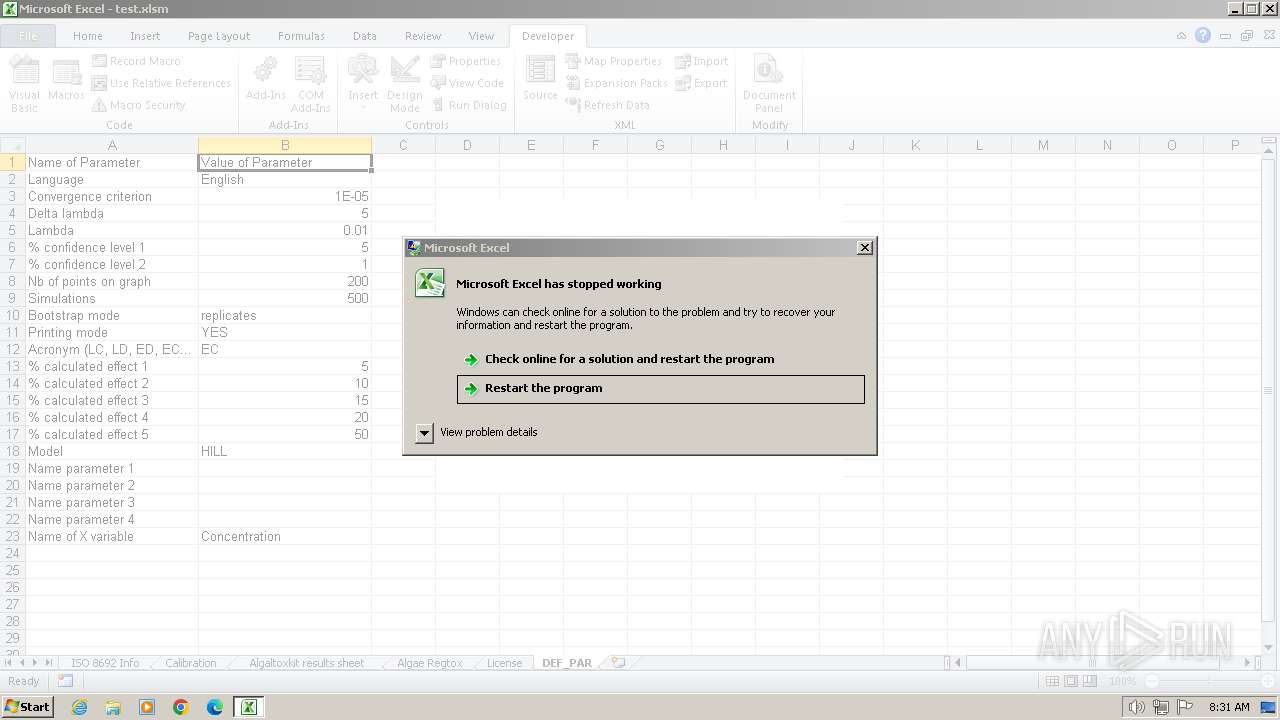The height and width of the screenshot is (720, 1280).
Task: Click View Code in the Controls group
Action: tap(467, 83)
